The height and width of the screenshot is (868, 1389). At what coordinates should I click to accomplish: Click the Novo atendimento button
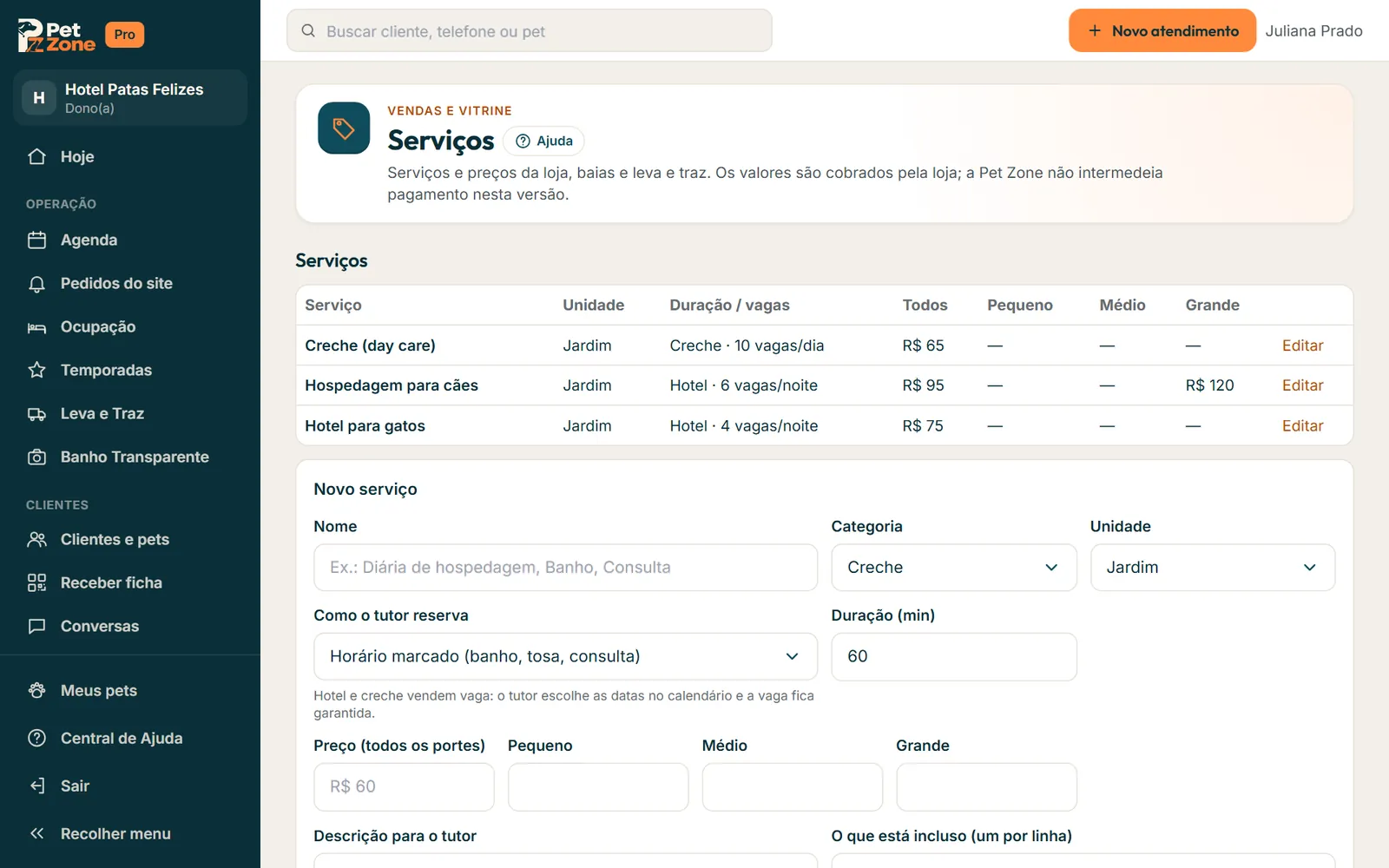[1162, 30]
